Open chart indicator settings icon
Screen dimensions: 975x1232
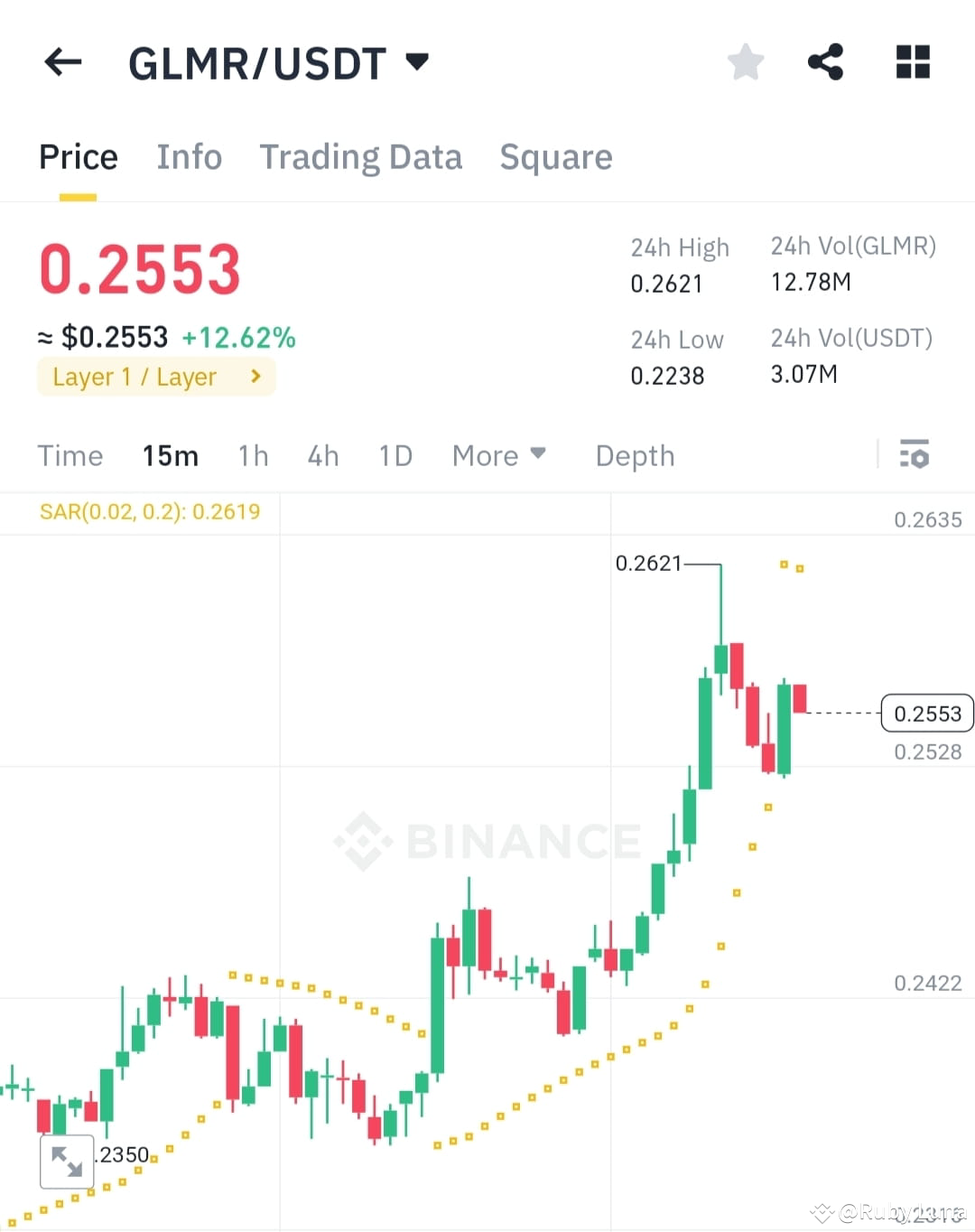pyautogui.click(x=915, y=455)
